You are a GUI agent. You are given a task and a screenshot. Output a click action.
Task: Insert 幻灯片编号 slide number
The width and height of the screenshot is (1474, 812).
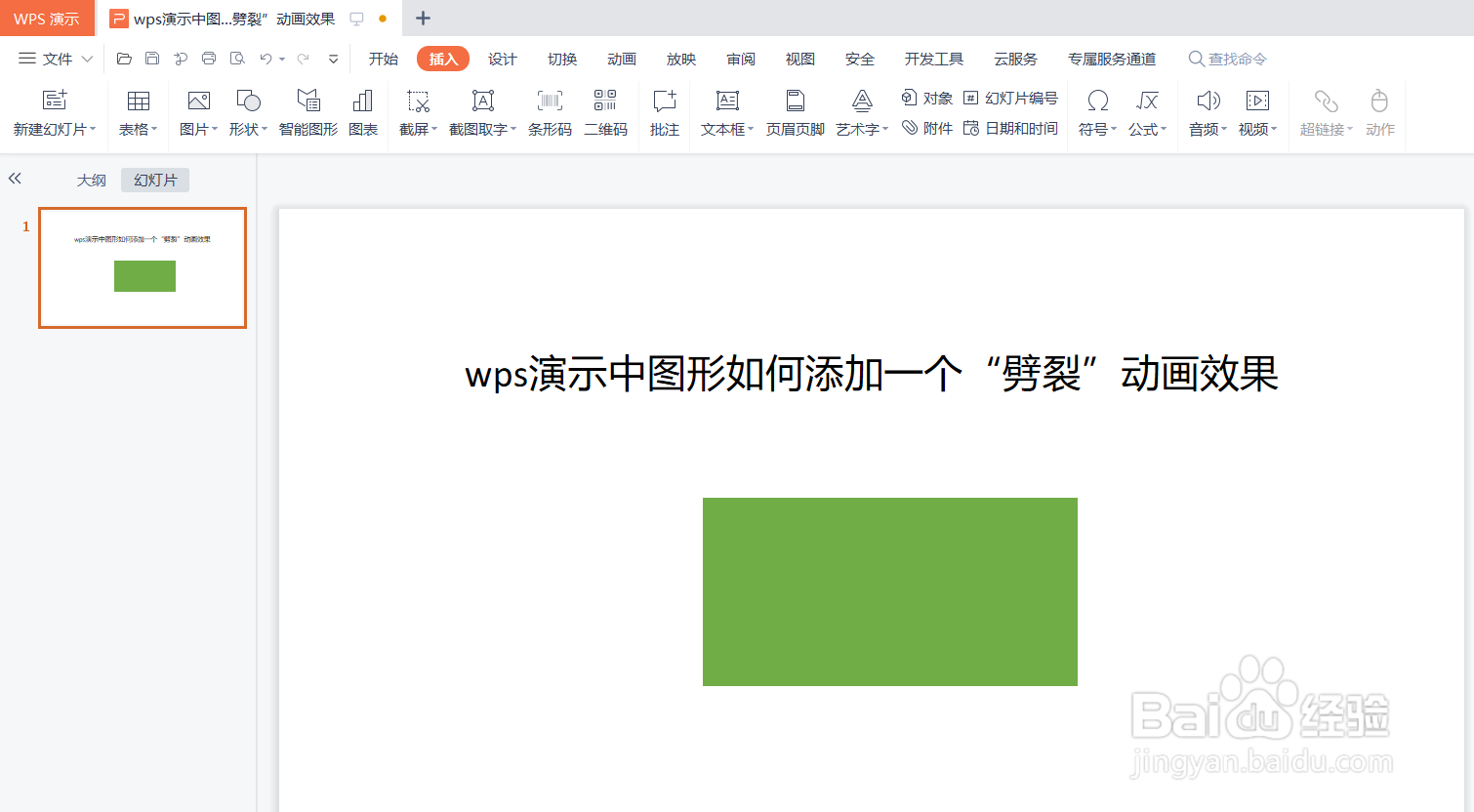[1010, 98]
